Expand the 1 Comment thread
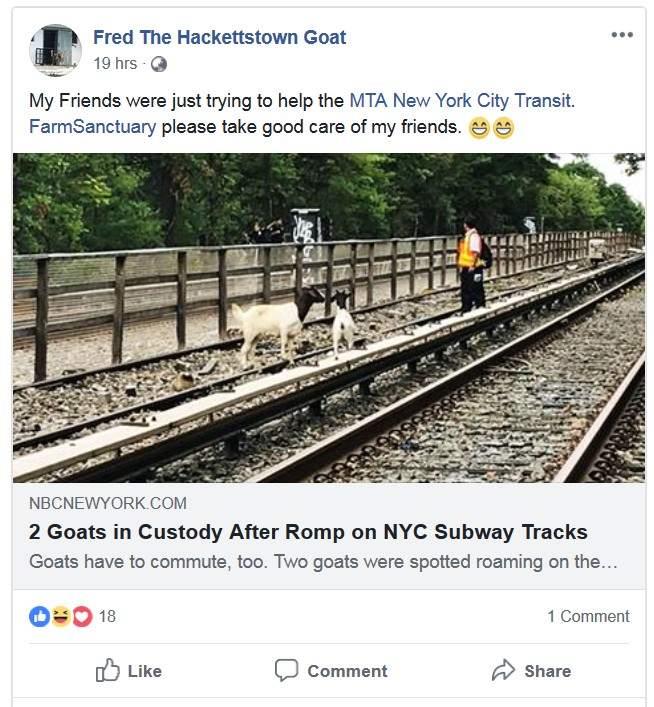The image size is (654, 707). (x=588, y=616)
